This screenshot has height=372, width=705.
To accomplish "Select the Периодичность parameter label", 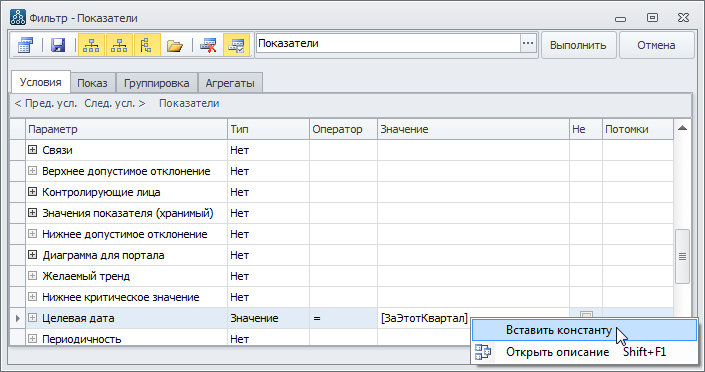I will click(81, 339).
